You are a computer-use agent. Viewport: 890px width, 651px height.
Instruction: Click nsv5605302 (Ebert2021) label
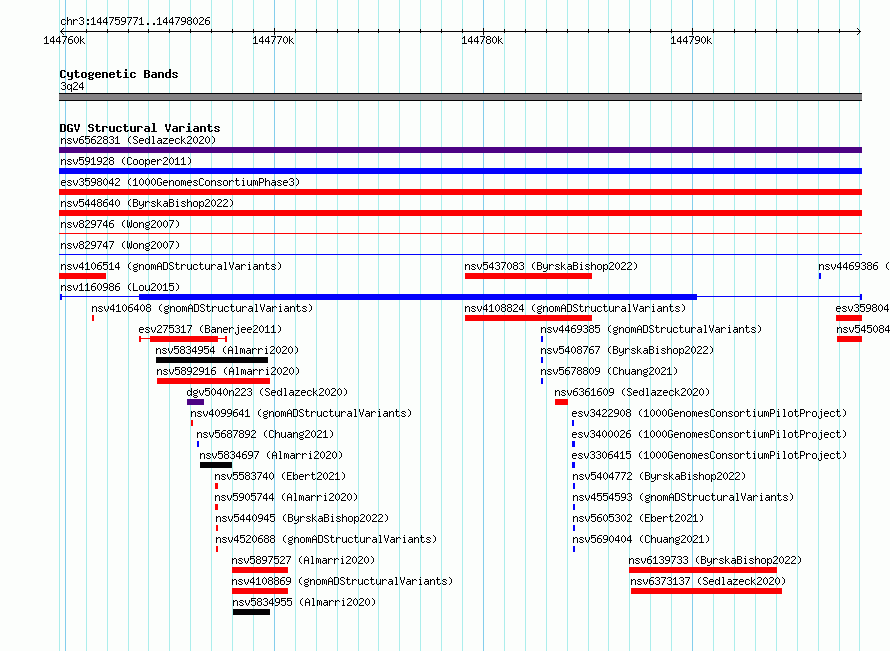pyautogui.click(x=638, y=518)
